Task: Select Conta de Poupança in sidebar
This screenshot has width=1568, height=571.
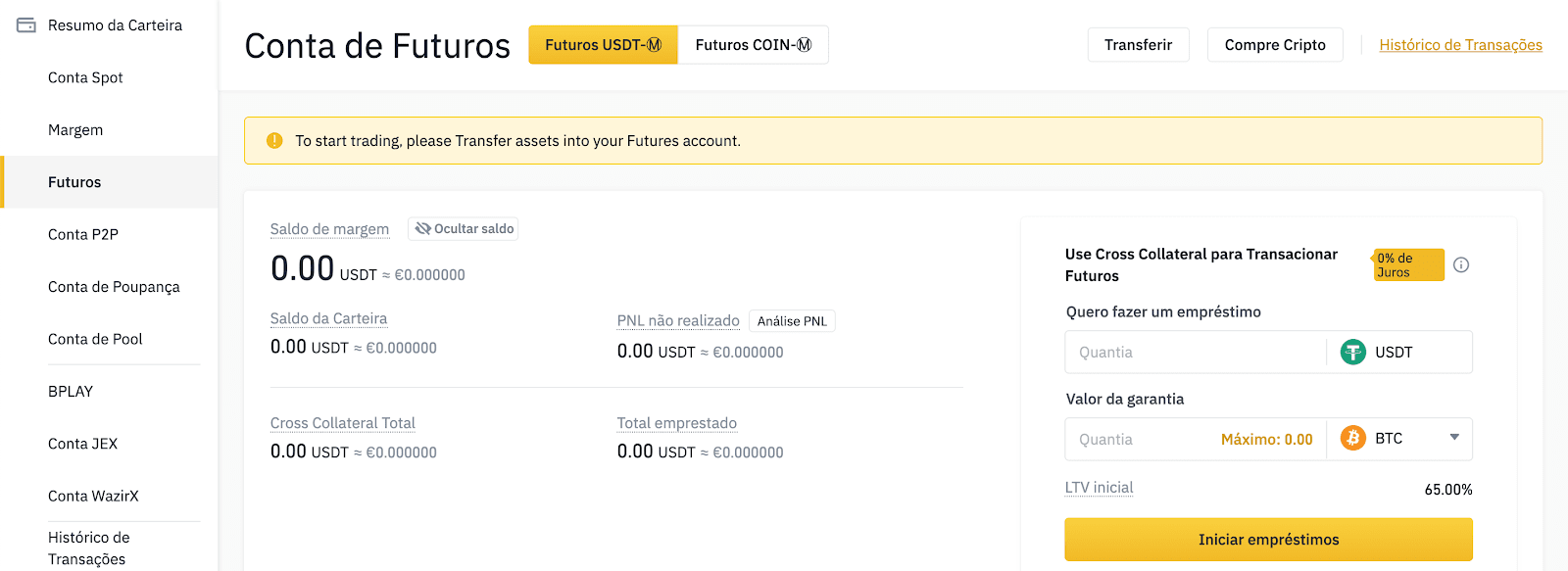Action: click(x=114, y=287)
